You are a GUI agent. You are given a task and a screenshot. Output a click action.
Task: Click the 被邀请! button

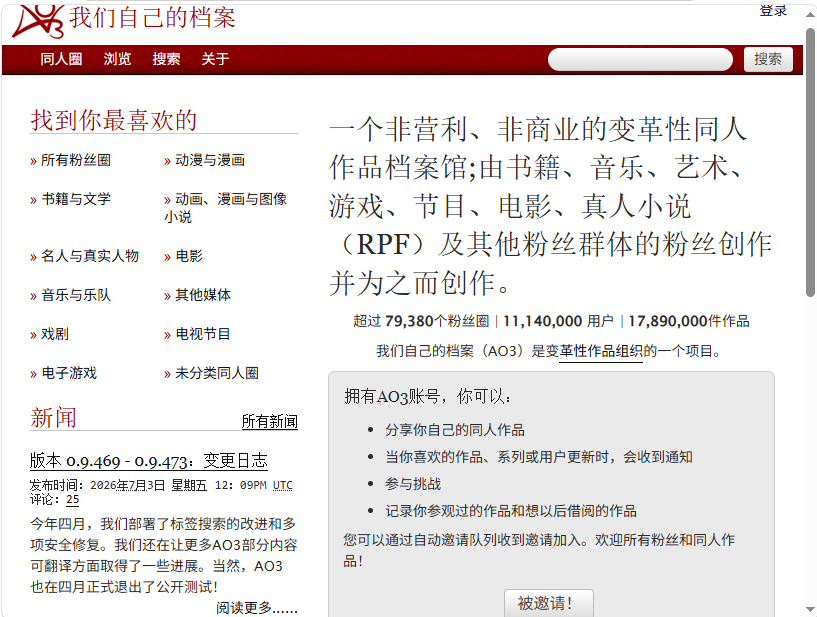pos(549,603)
